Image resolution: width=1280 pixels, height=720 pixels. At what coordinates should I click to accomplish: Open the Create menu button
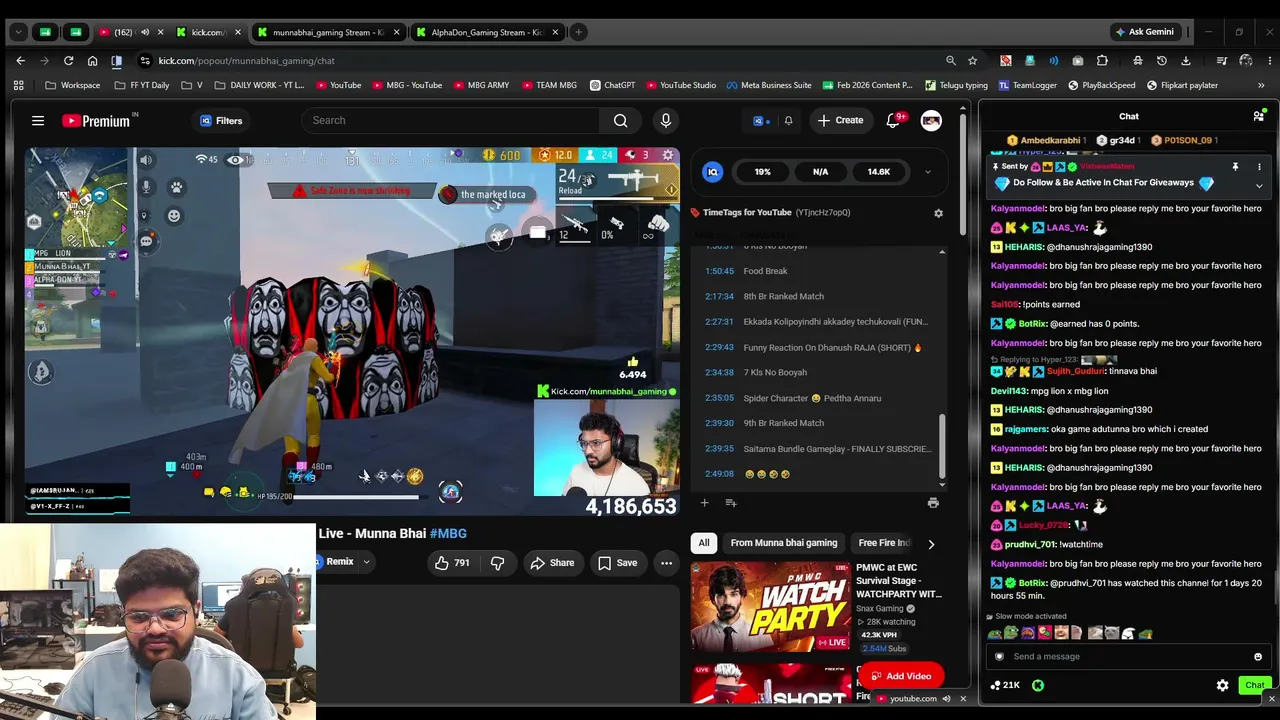(x=840, y=121)
